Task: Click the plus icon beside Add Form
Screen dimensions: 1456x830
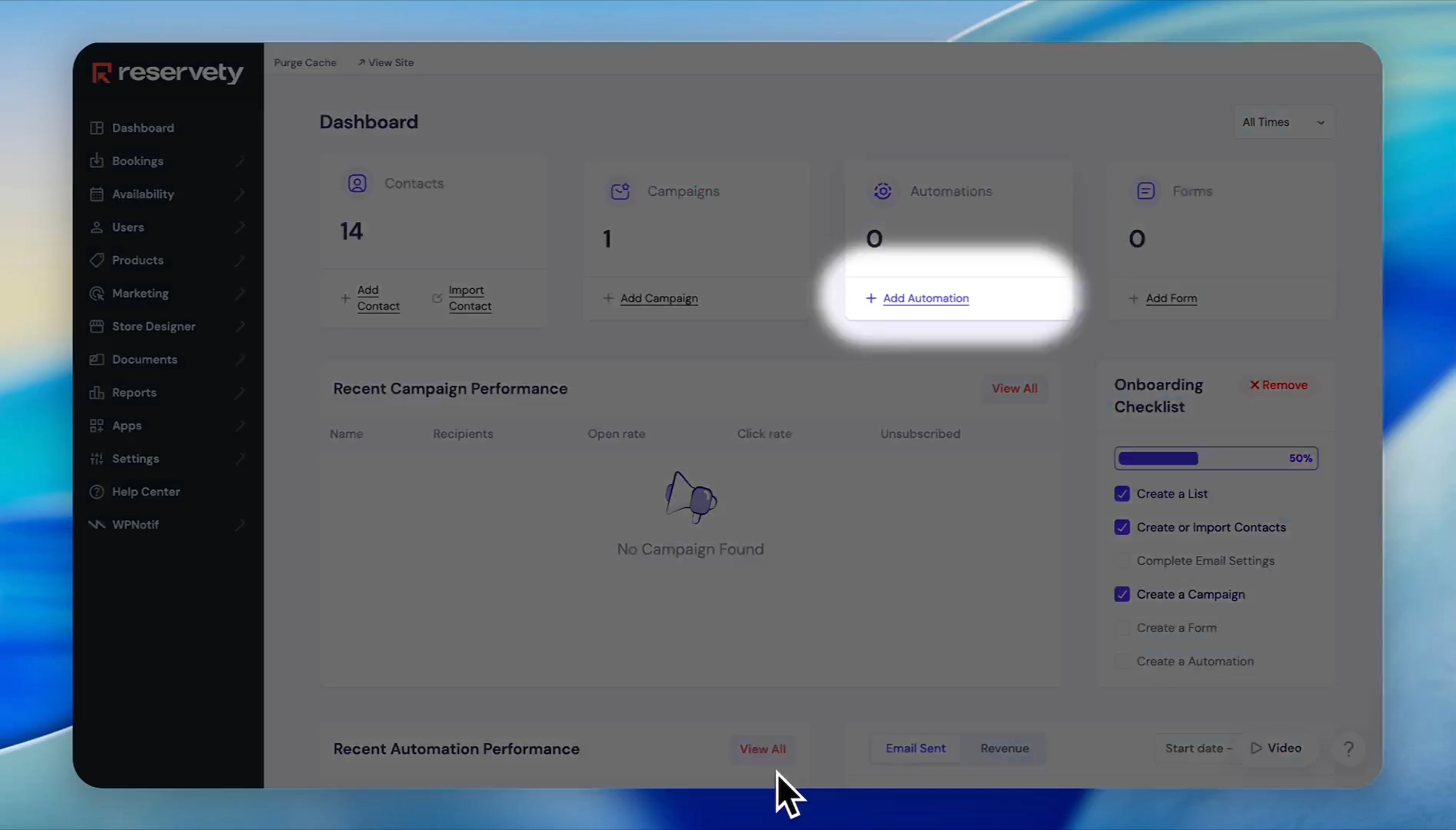Action: click(1133, 297)
